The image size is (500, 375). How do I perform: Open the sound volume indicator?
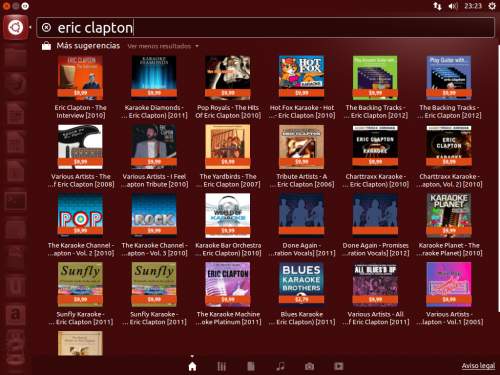[x=453, y=6]
